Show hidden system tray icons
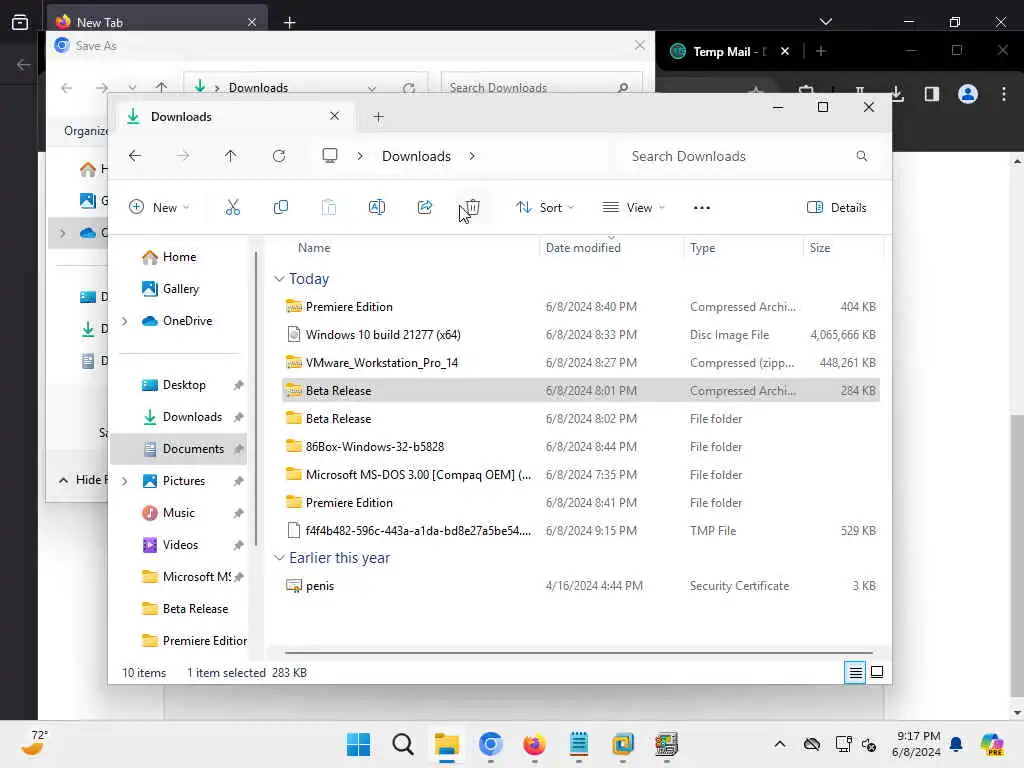Screen dimensions: 1024x768 pyautogui.click(x=780, y=744)
